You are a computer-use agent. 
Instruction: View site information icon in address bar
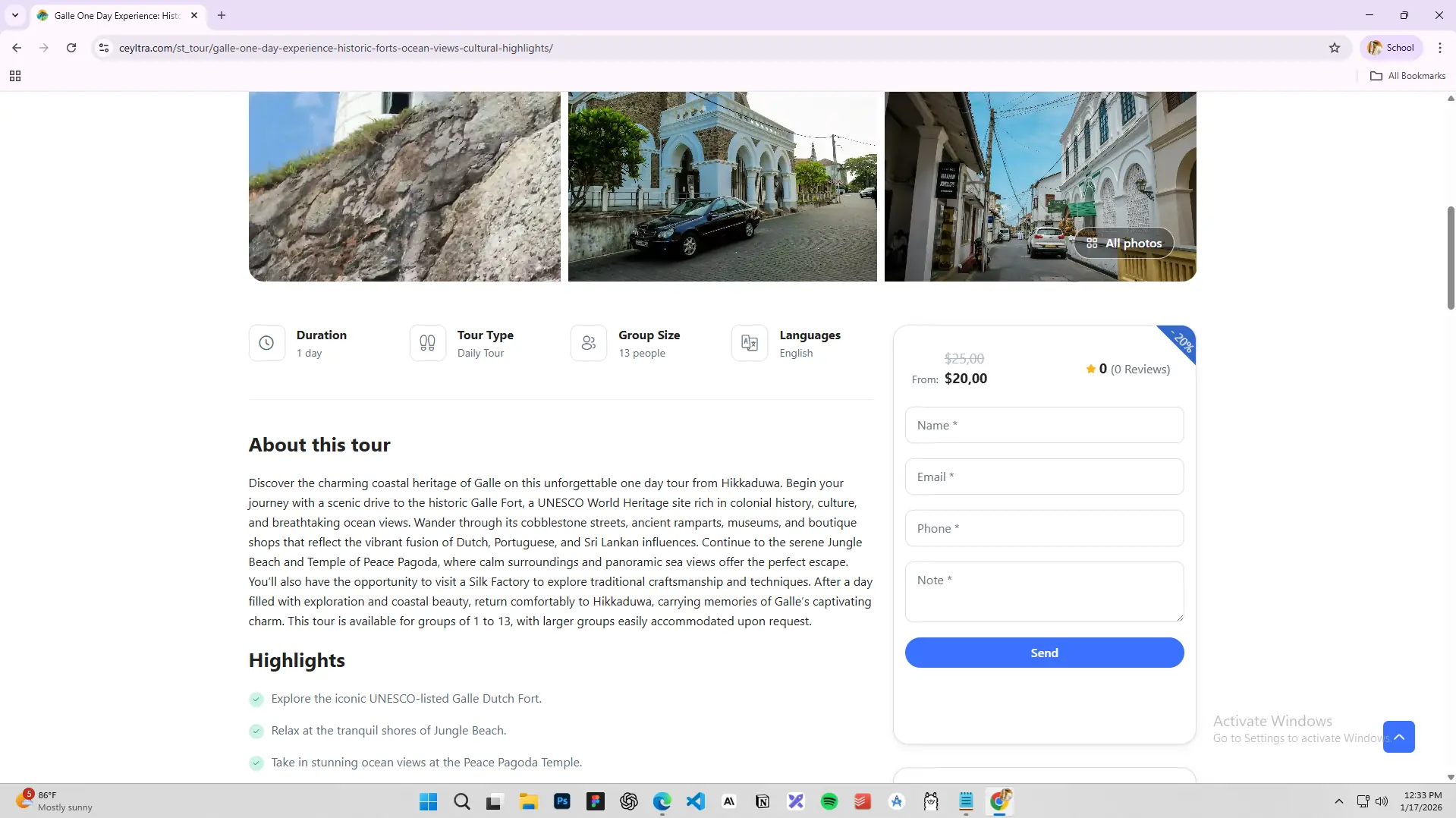click(x=104, y=48)
